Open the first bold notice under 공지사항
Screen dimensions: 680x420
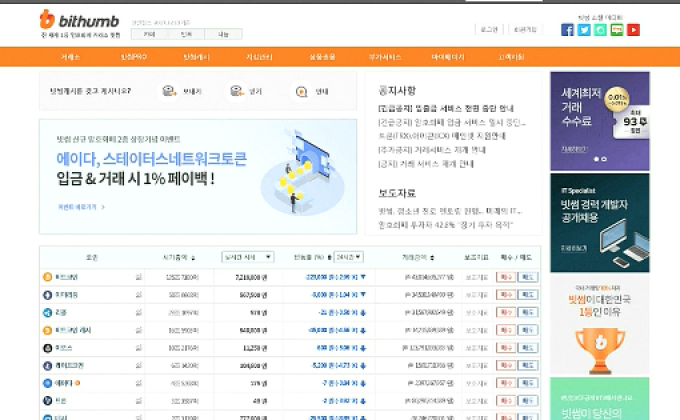[446, 108]
